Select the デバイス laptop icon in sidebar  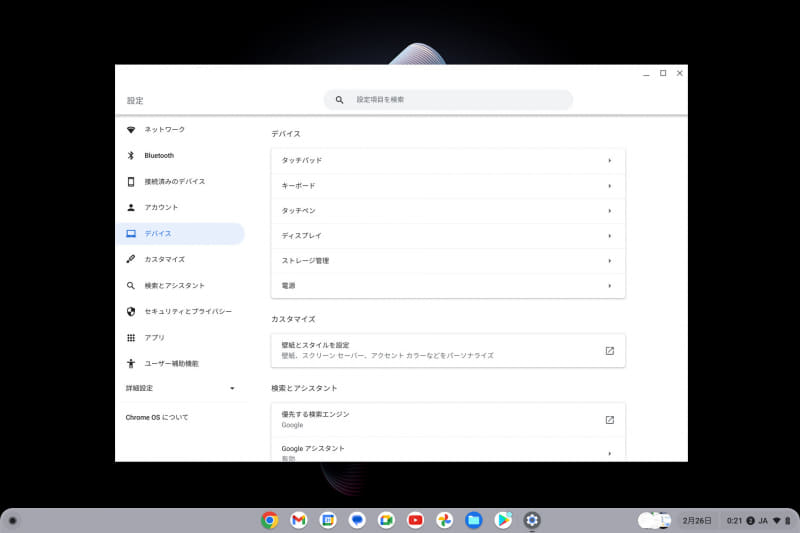131,234
